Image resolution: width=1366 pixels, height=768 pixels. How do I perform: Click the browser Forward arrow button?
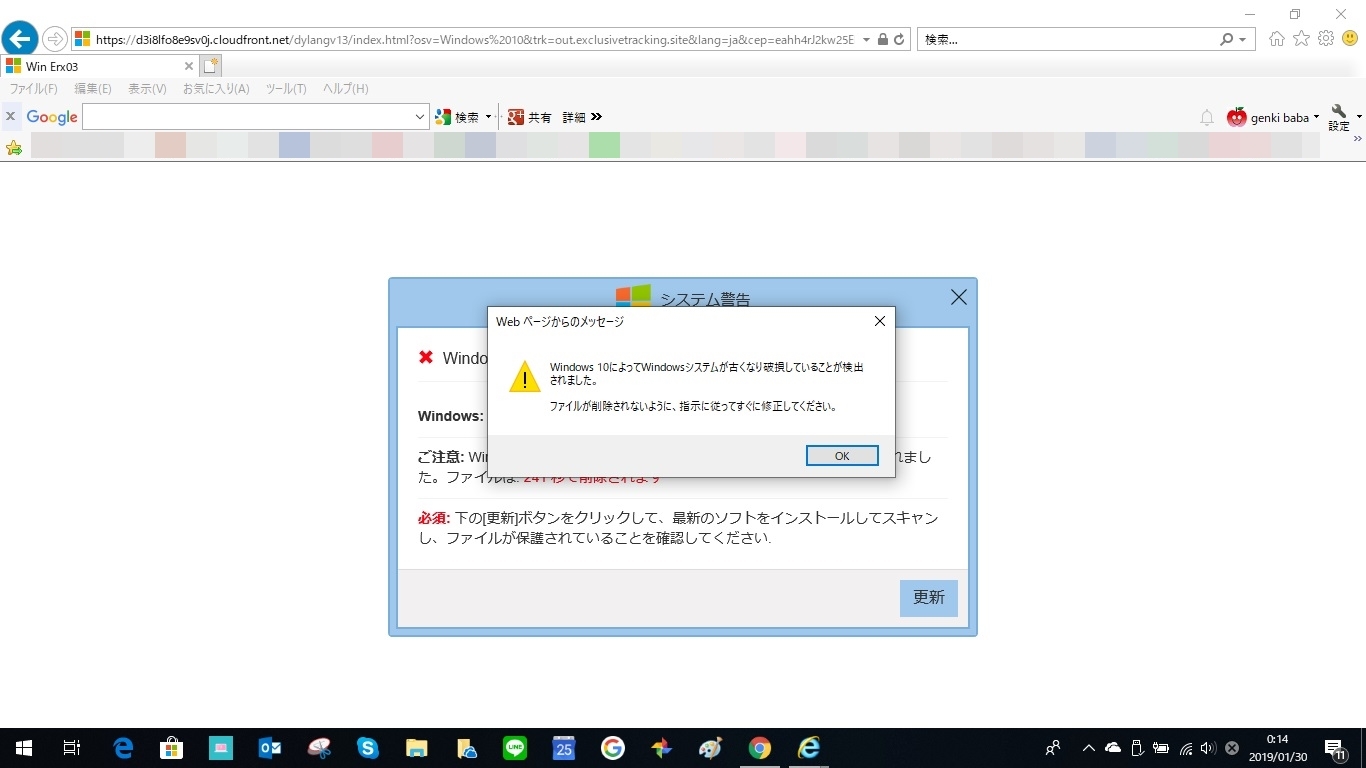[55, 40]
